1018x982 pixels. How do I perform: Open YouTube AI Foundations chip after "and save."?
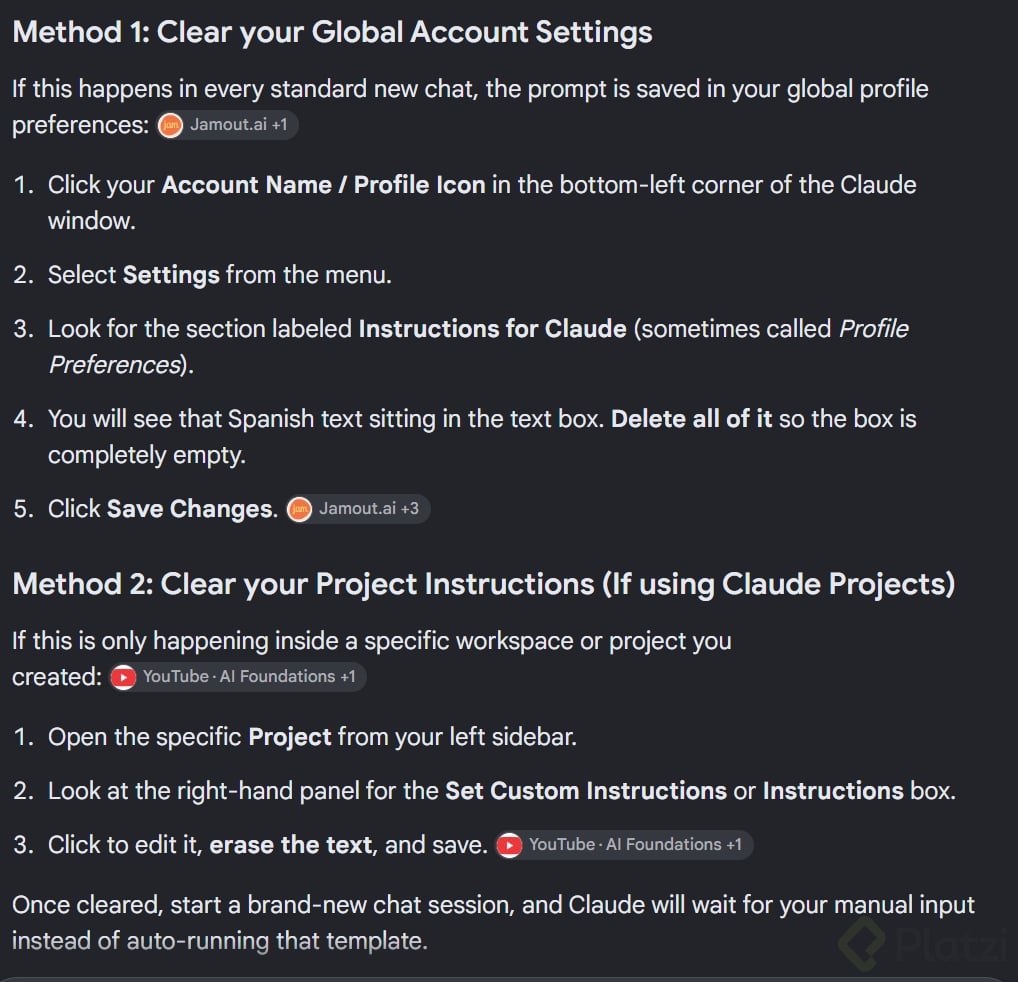[624, 845]
